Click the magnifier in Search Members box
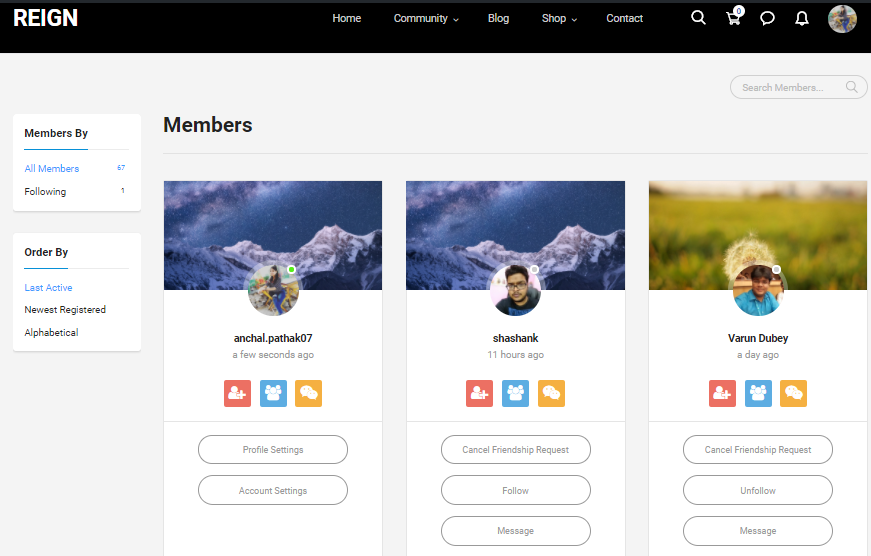This screenshot has width=871, height=556. point(852,87)
